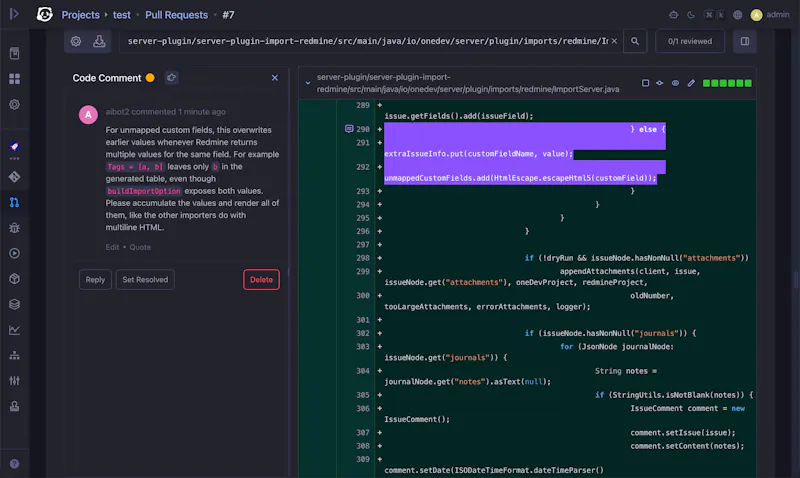Screen dimensions: 800x478
Task: Click the Reply button
Action: [x=95, y=280]
